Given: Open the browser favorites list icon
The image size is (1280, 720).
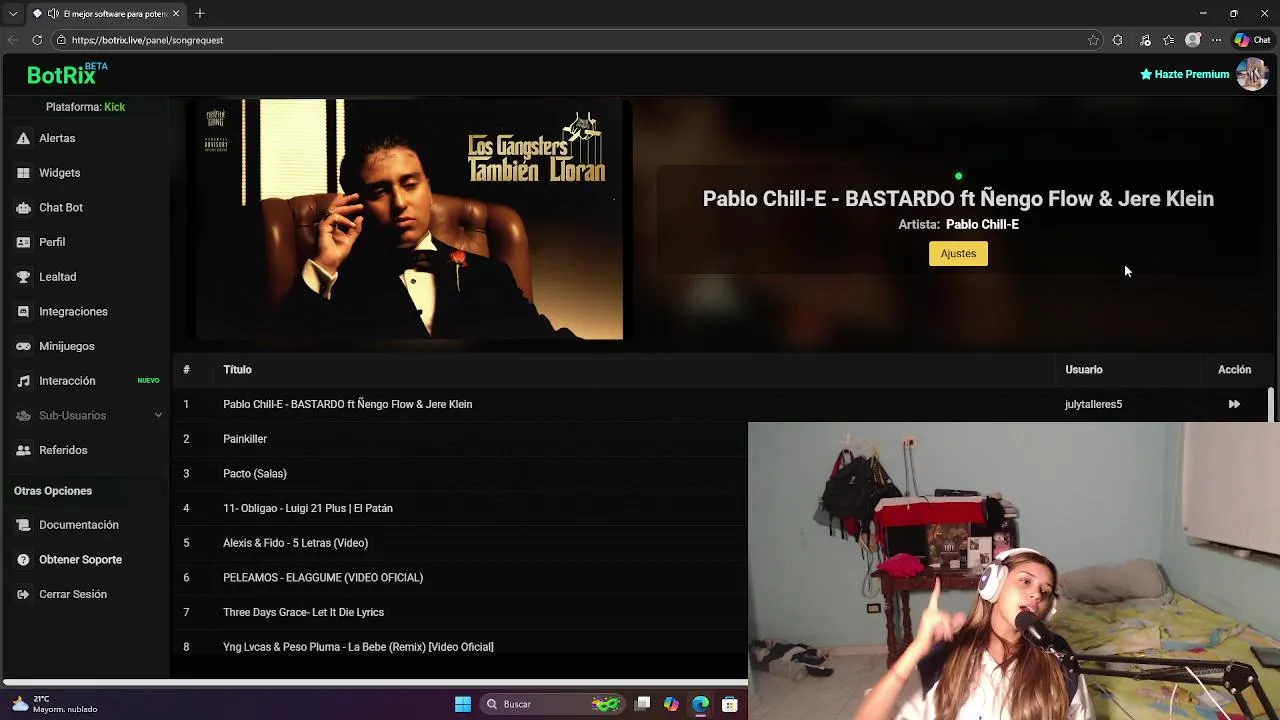Looking at the screenshot, I should point(1169,40).
